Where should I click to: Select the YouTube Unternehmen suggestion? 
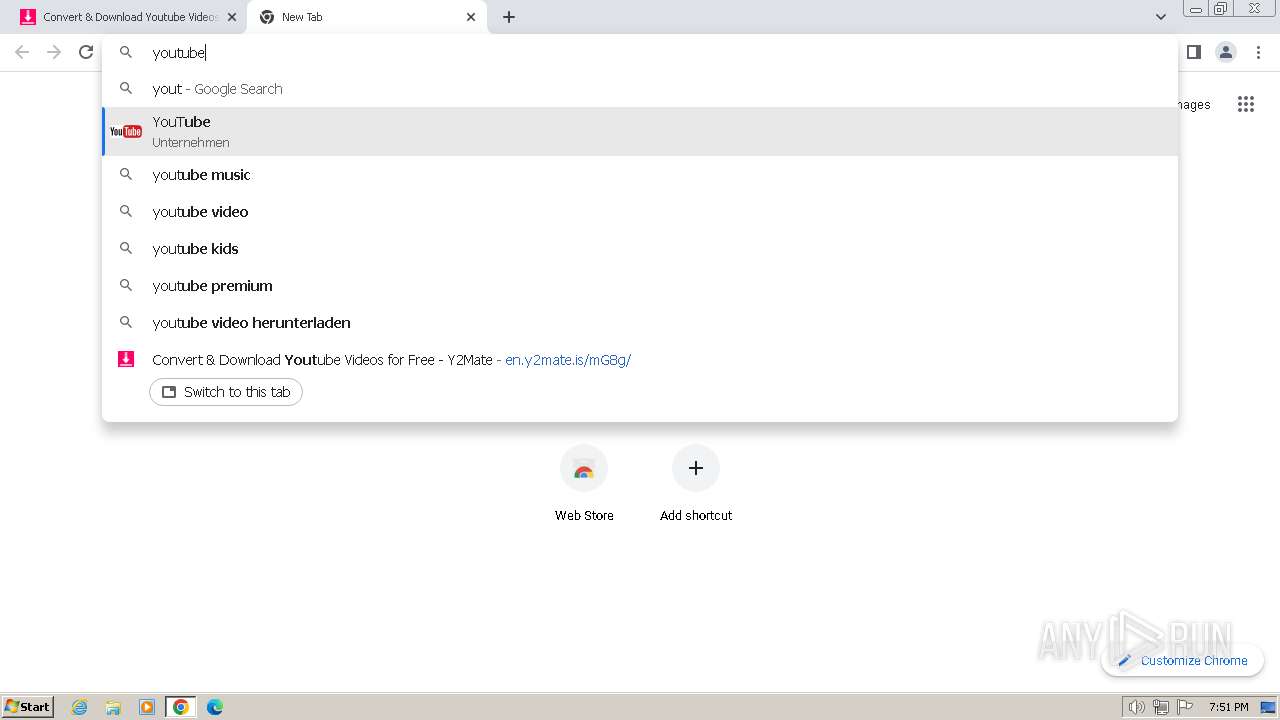(x=640, y=131)
